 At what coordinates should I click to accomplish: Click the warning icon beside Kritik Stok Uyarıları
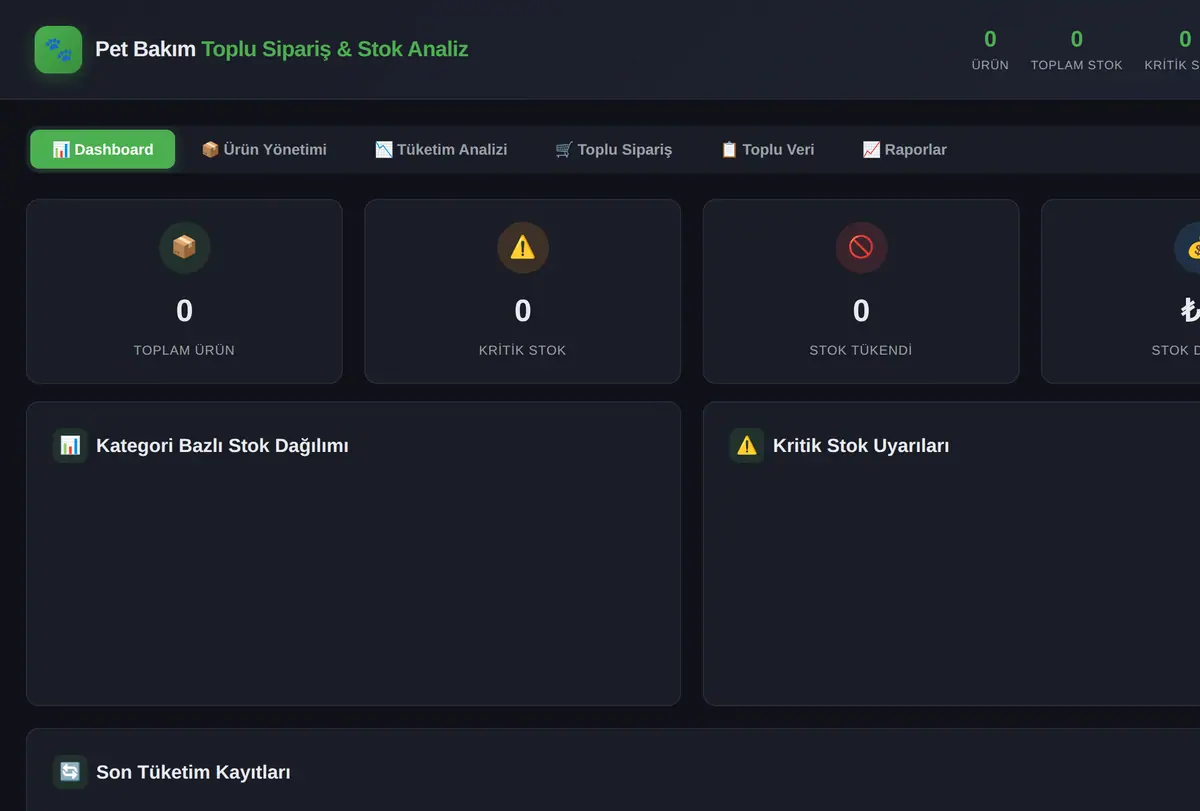pyautogui.click(x=747, y=445)
